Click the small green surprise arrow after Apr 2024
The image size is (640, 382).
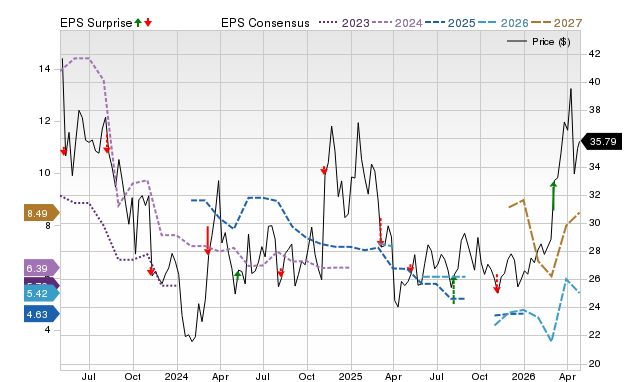coord(238,276)
